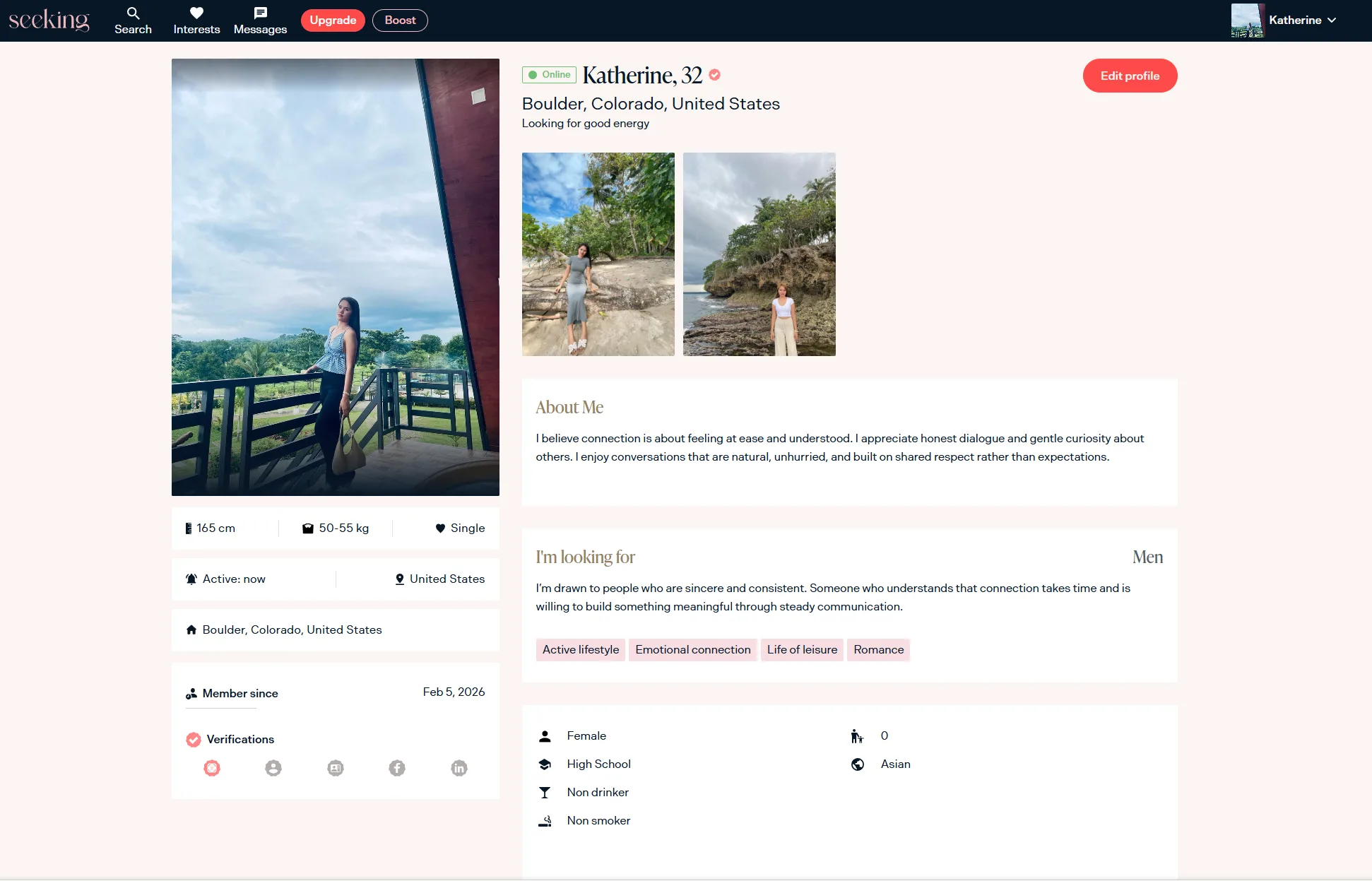Viewport: 1372px width, 881px height.
Task: Open the rocky shoreline photo thumbnail
Action: pos(759,254)
